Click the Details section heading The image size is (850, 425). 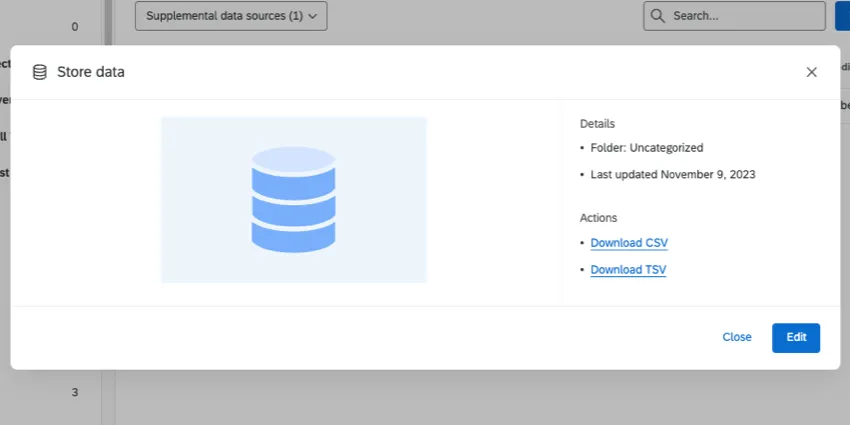pyautogui.click(x=597, y=124)
